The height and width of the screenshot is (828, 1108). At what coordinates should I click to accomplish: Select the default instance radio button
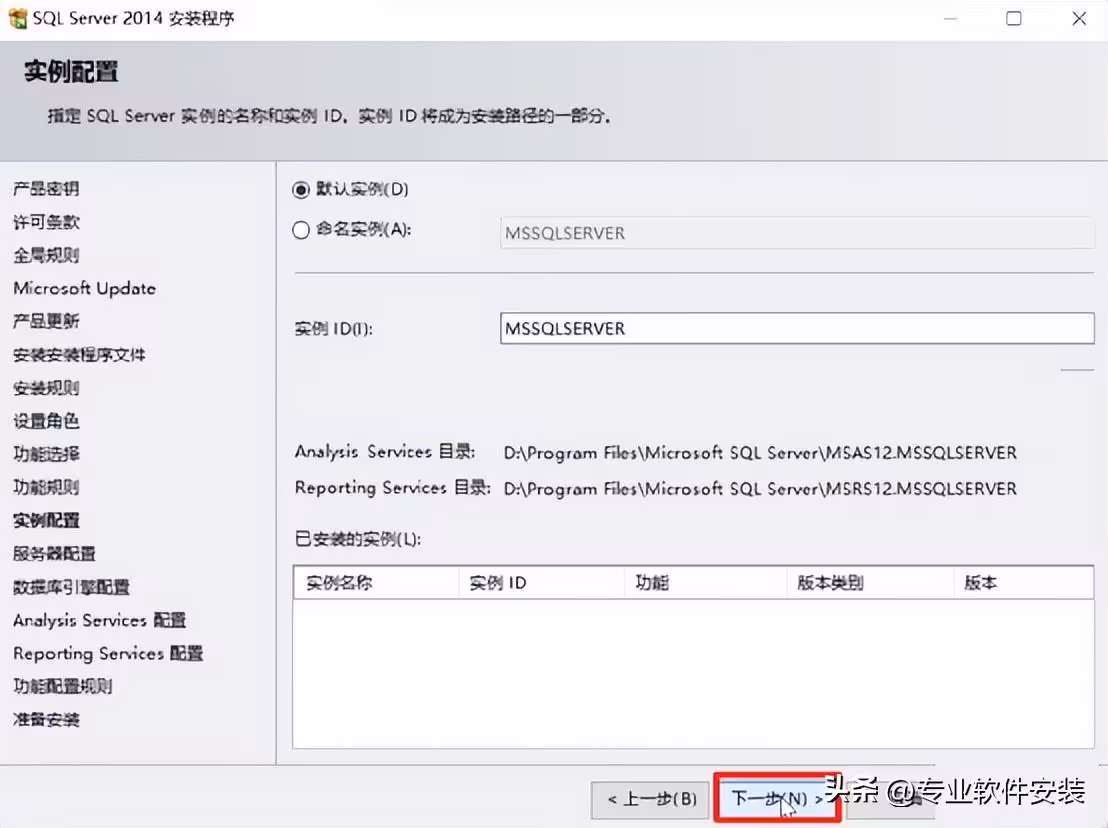tap(301, 190)
